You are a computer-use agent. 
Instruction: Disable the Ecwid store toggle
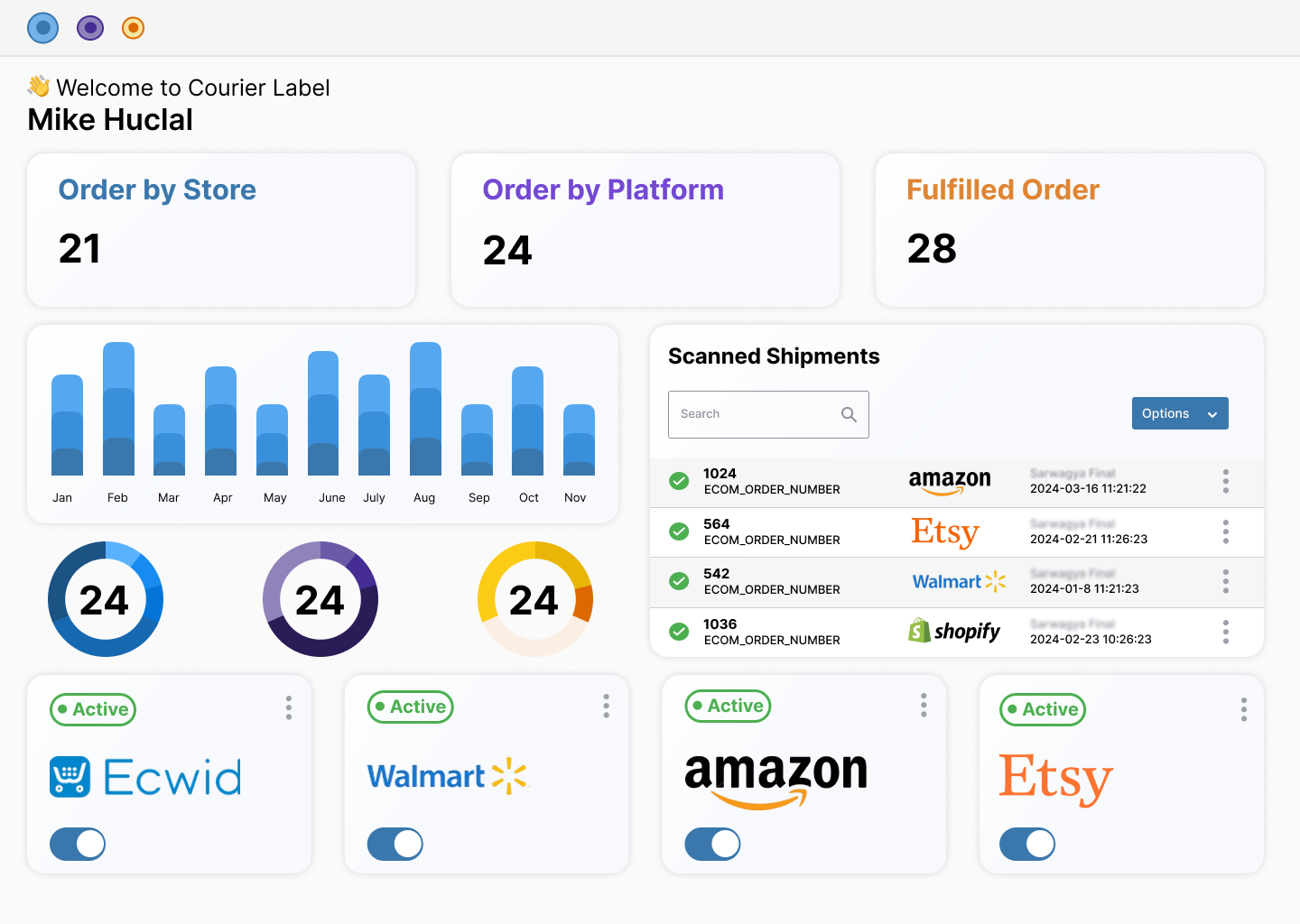pyautogui.click(x=77, y=845)
